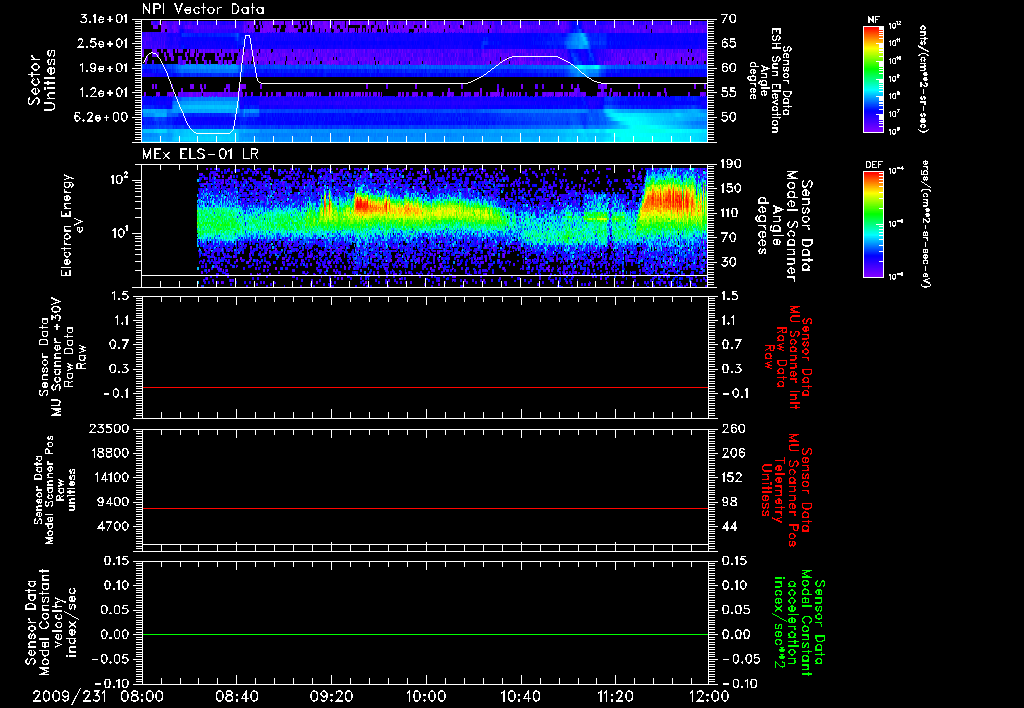The image size is (1024, 708).
Task: Click the DEF color bar gradient
Action: pyautogui.click(x=873, y=224)
